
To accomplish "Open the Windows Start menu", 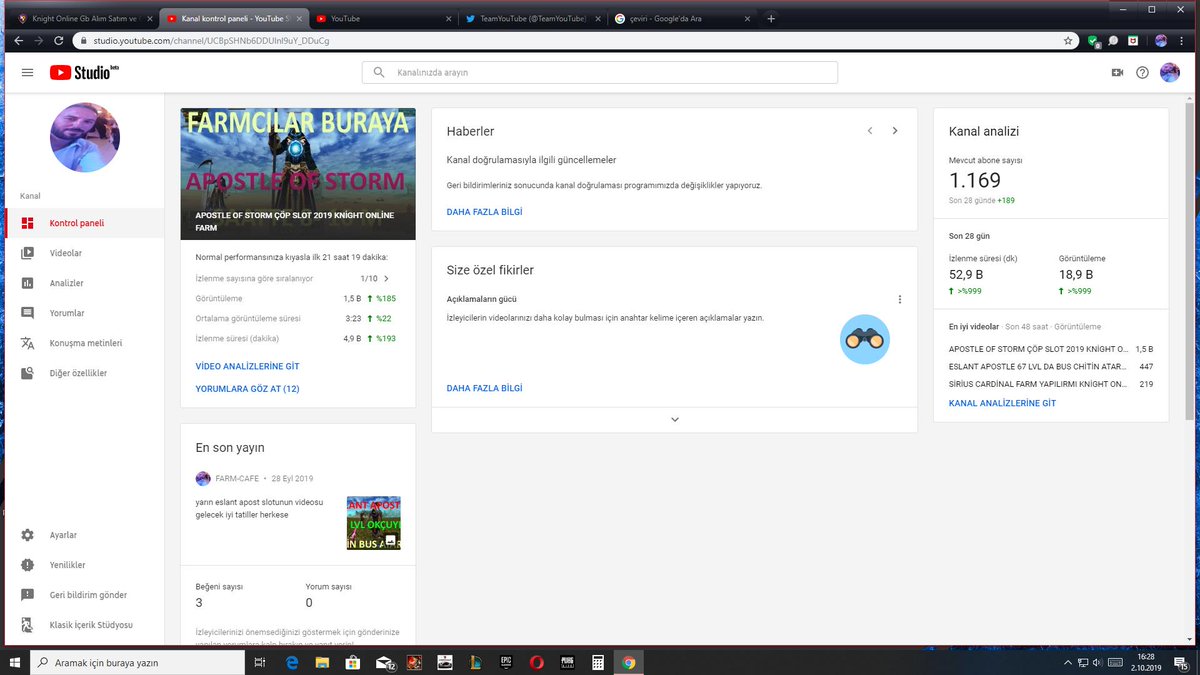I will pyautogui.click(x=14, y=662).
